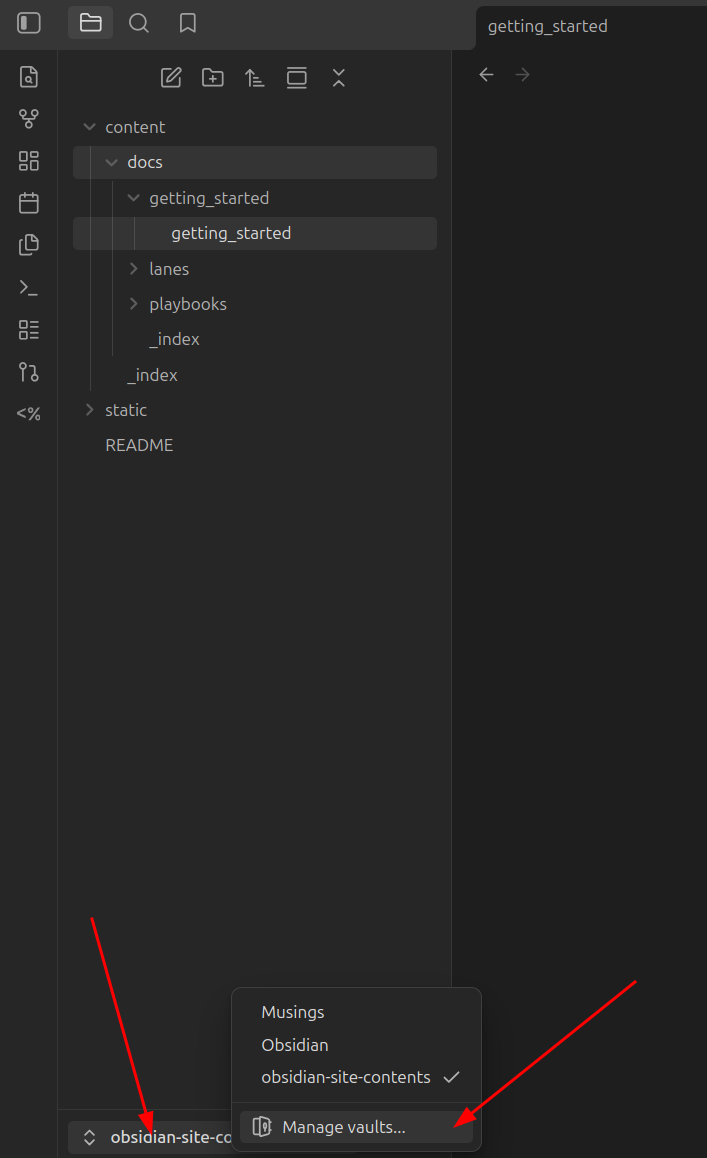Click the insert template ribbon icon

point(29,244)
